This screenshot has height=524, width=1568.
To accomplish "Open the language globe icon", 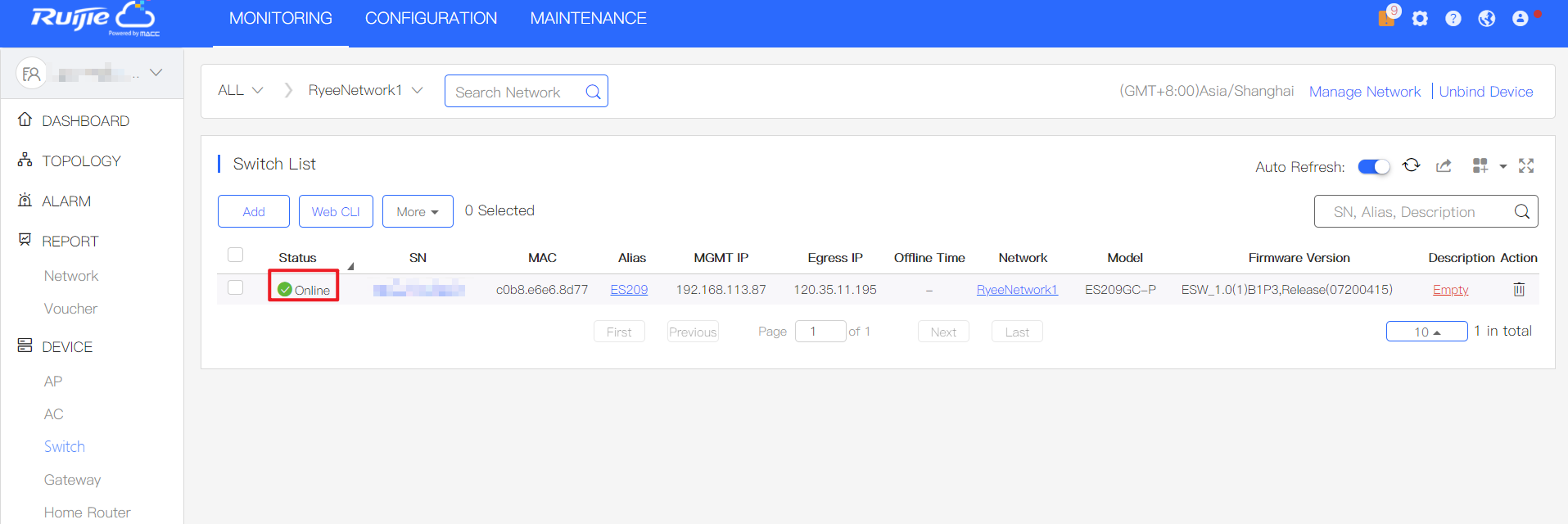I will pos(1487,18).
